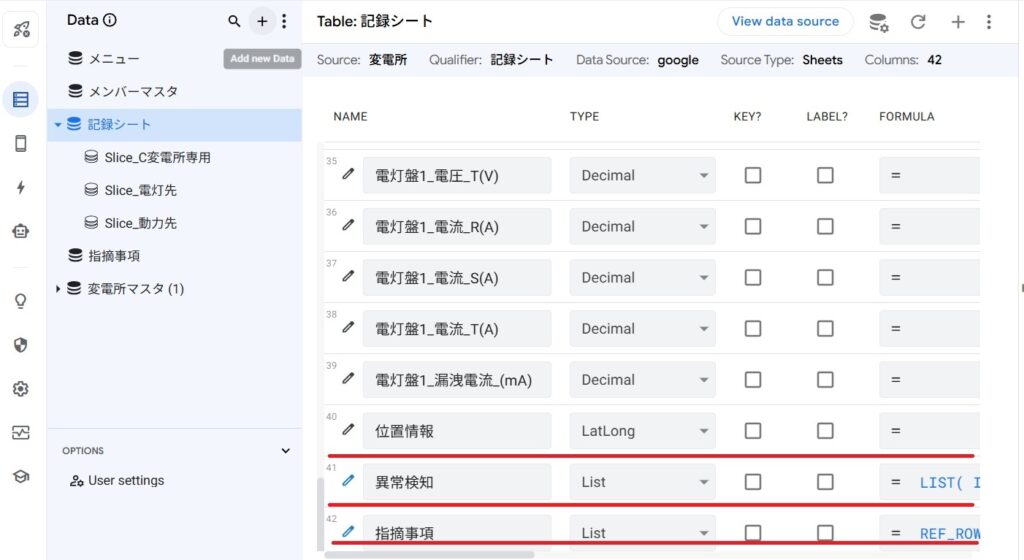Select the Slice_電灯先 slice
Viewport: 1024px width, 560px height.
(140, 190)
